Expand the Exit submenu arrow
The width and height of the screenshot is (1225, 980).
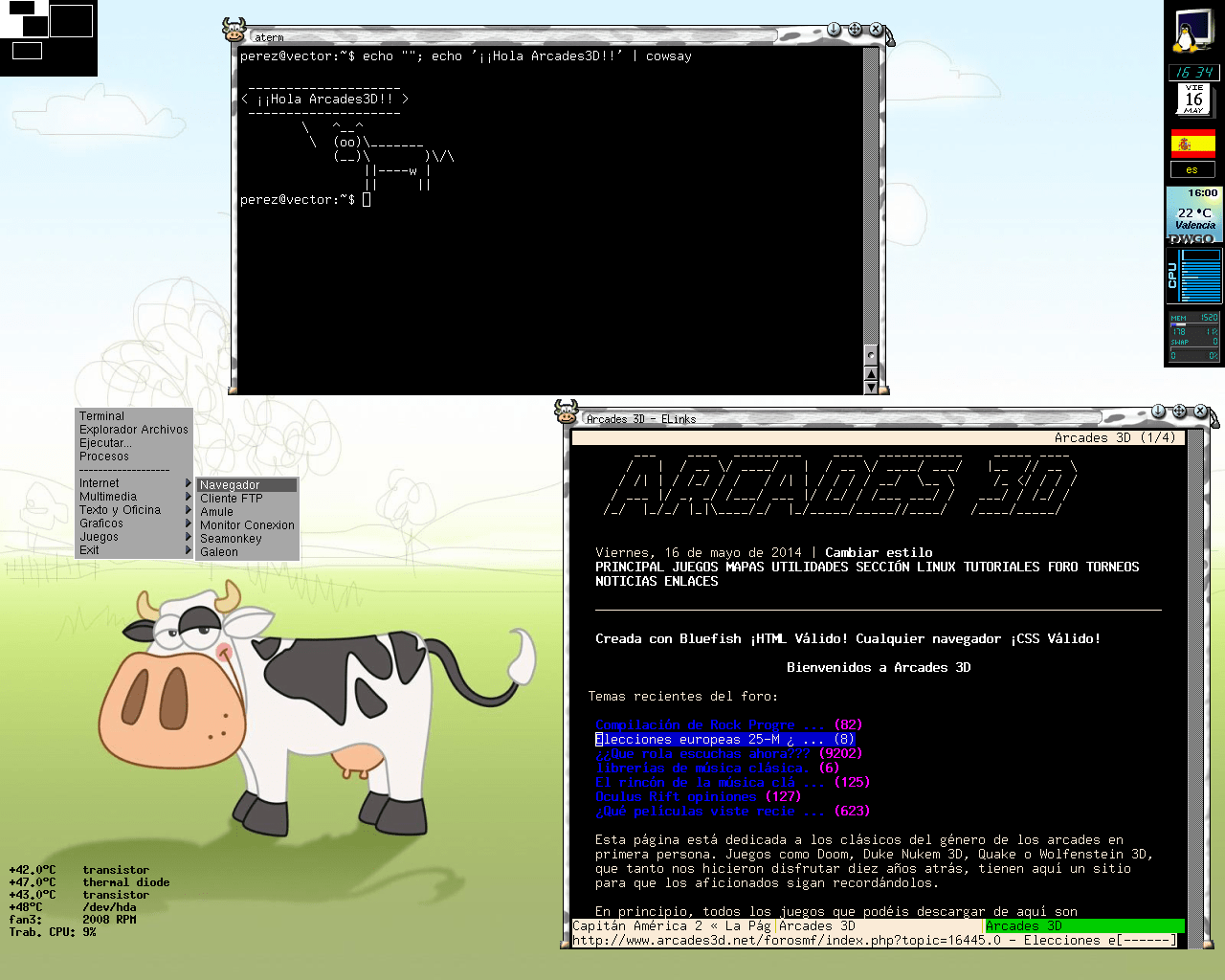[x=189, y=550]
